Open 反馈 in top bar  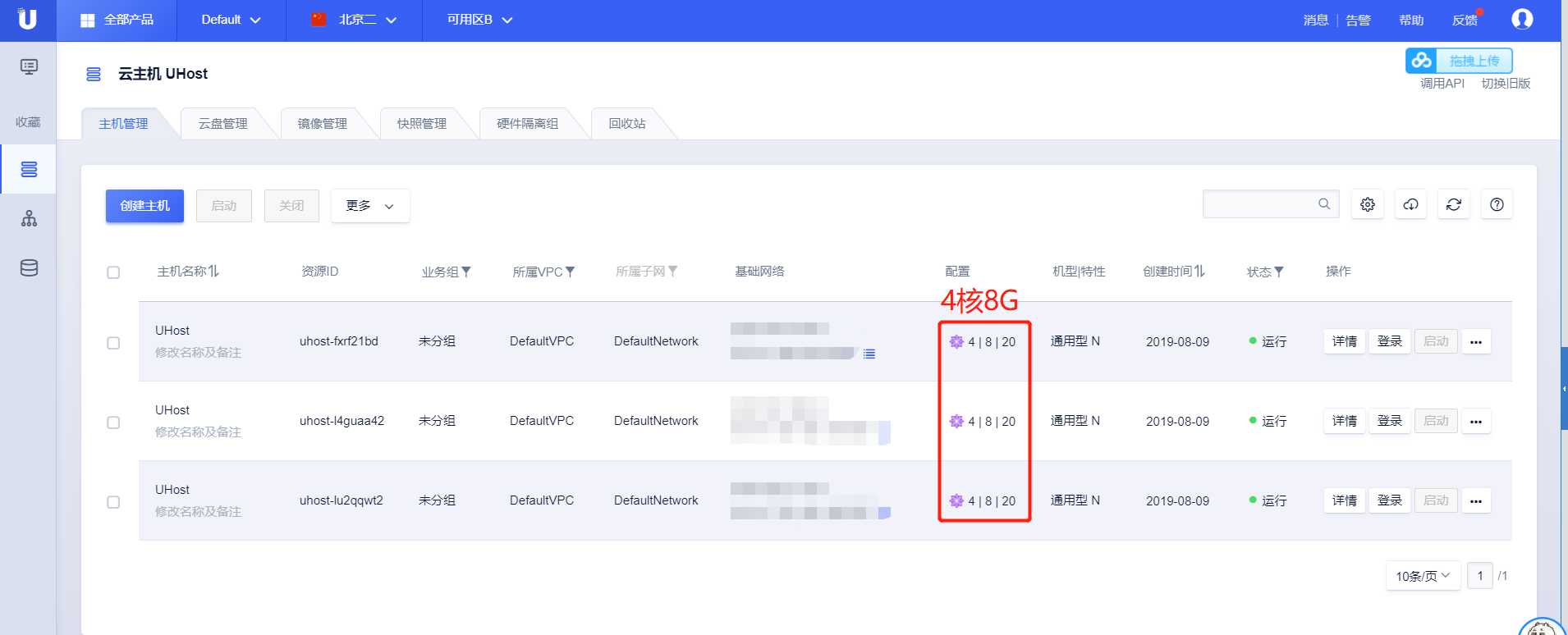(x=1465, y=21)
